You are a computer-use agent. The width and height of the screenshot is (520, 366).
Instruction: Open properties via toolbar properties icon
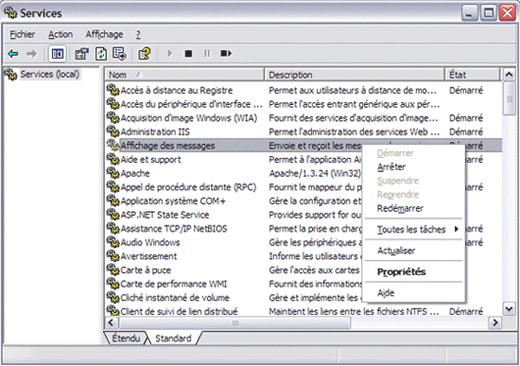(x=82, y=53)
